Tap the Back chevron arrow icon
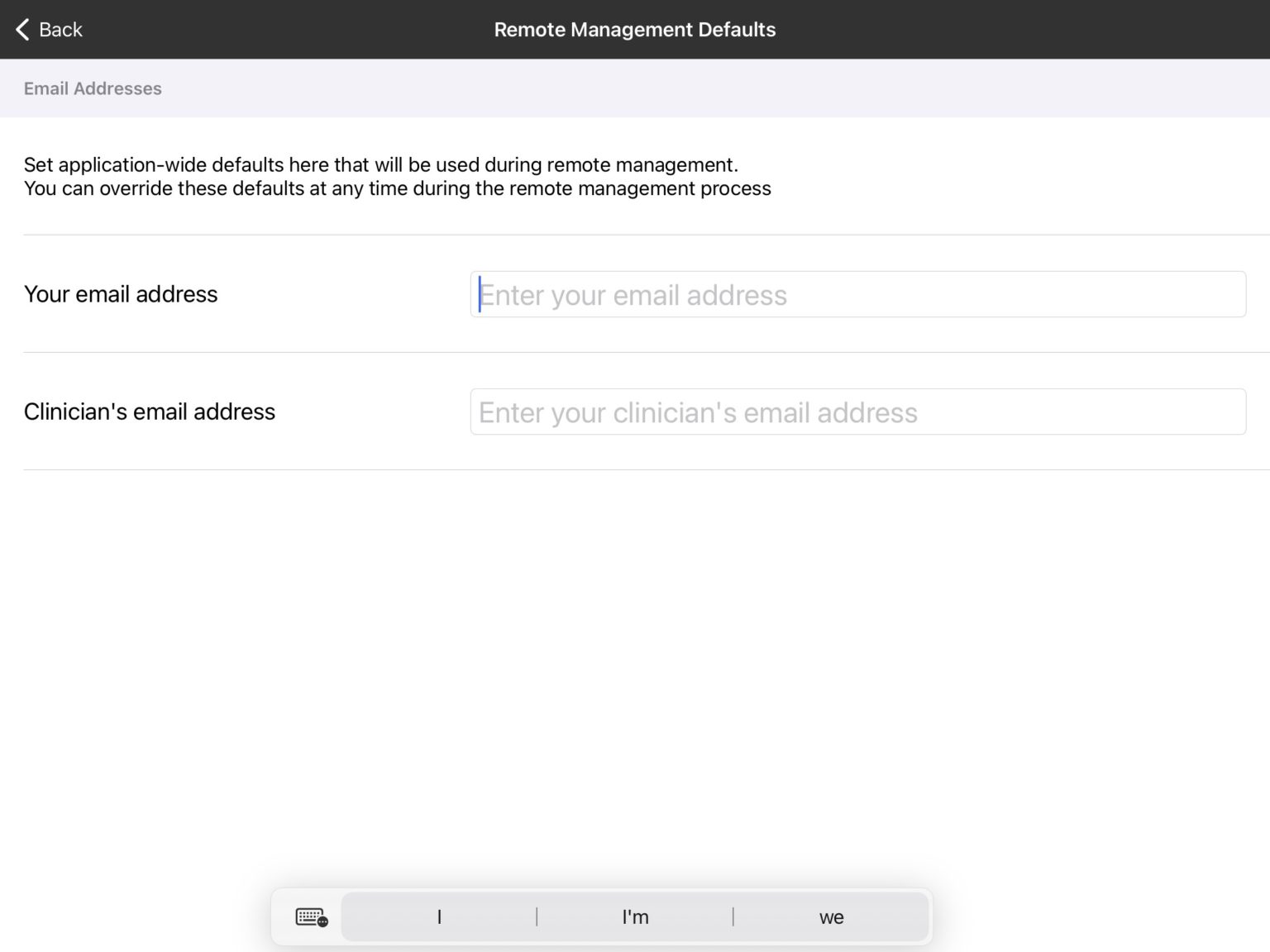Viewport: 1270px width, 952px height. click(22, 30)
